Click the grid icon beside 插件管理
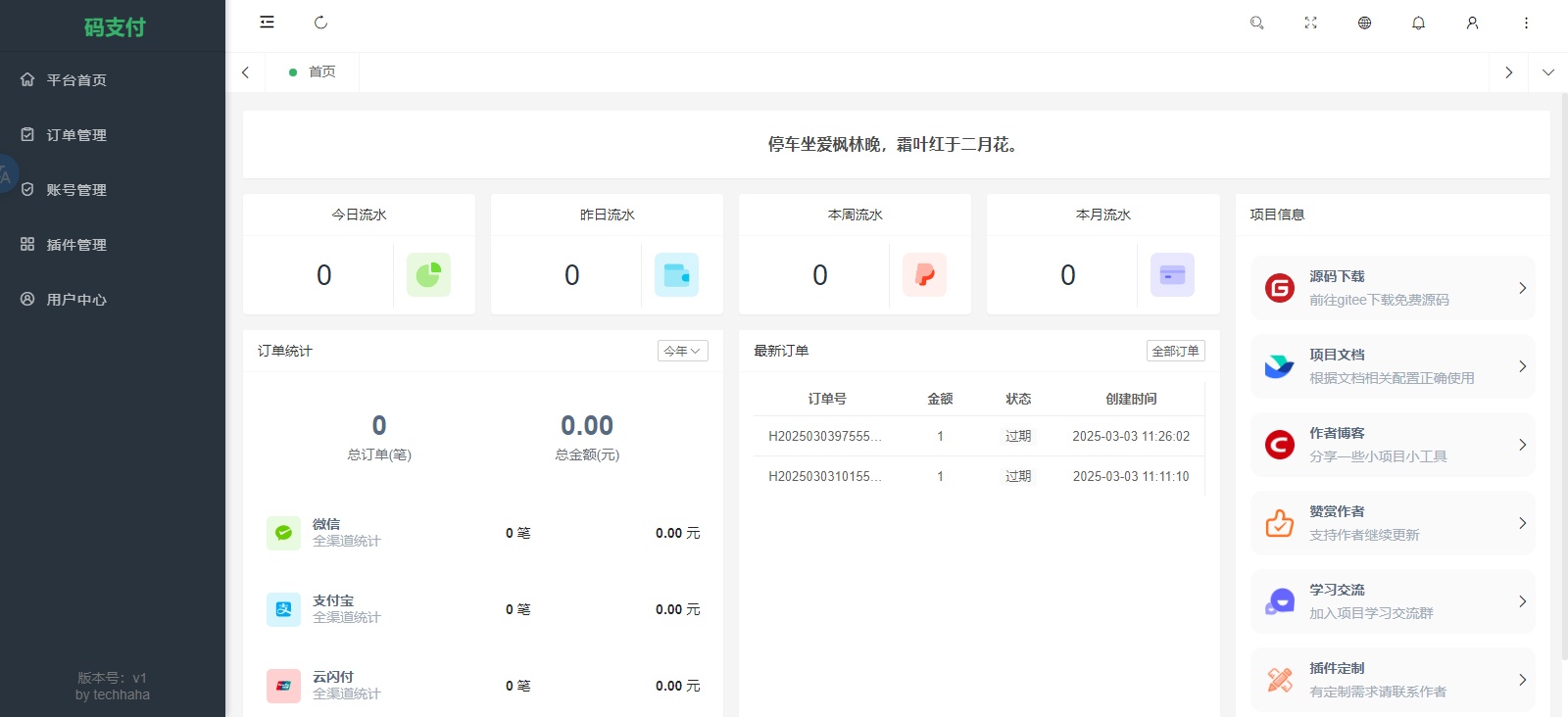This screenshot has height=717, width=1568. pyautogui.click(x=27, y=244)
